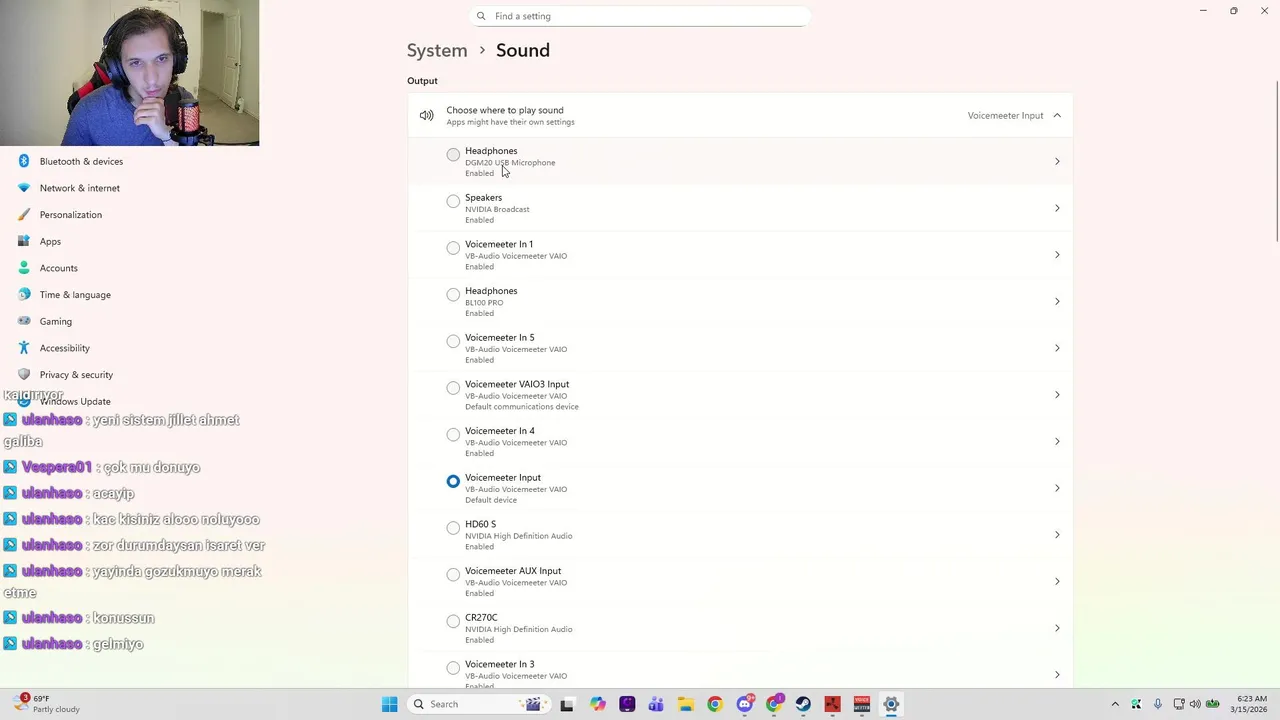The height and width of the screenshot is (720, 1280).
Task: Open Headphones BL100 PRO properties chevron
Action: [1057, 302]
